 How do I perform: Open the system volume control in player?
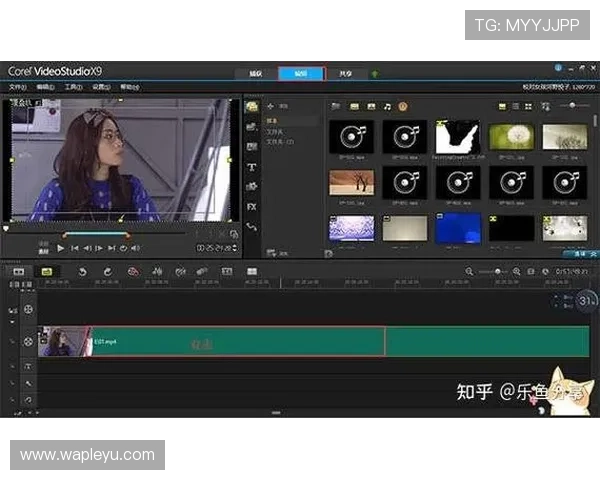pyautogui.click(x=162, y=248)
